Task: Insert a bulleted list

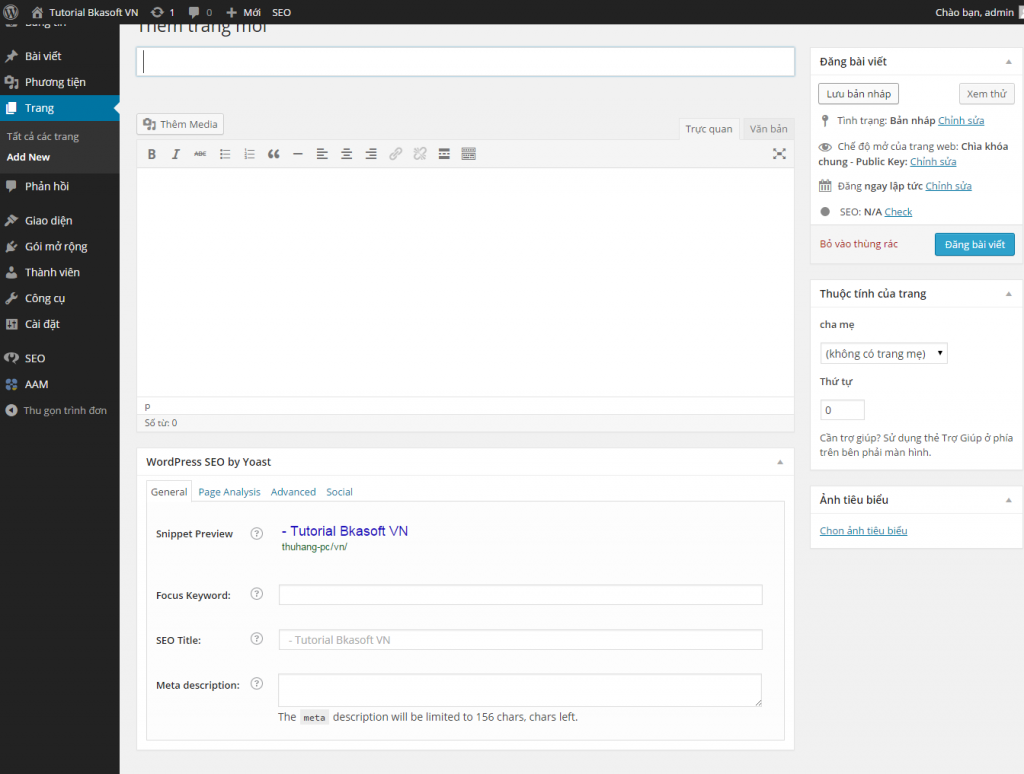Action: [225, 154]
